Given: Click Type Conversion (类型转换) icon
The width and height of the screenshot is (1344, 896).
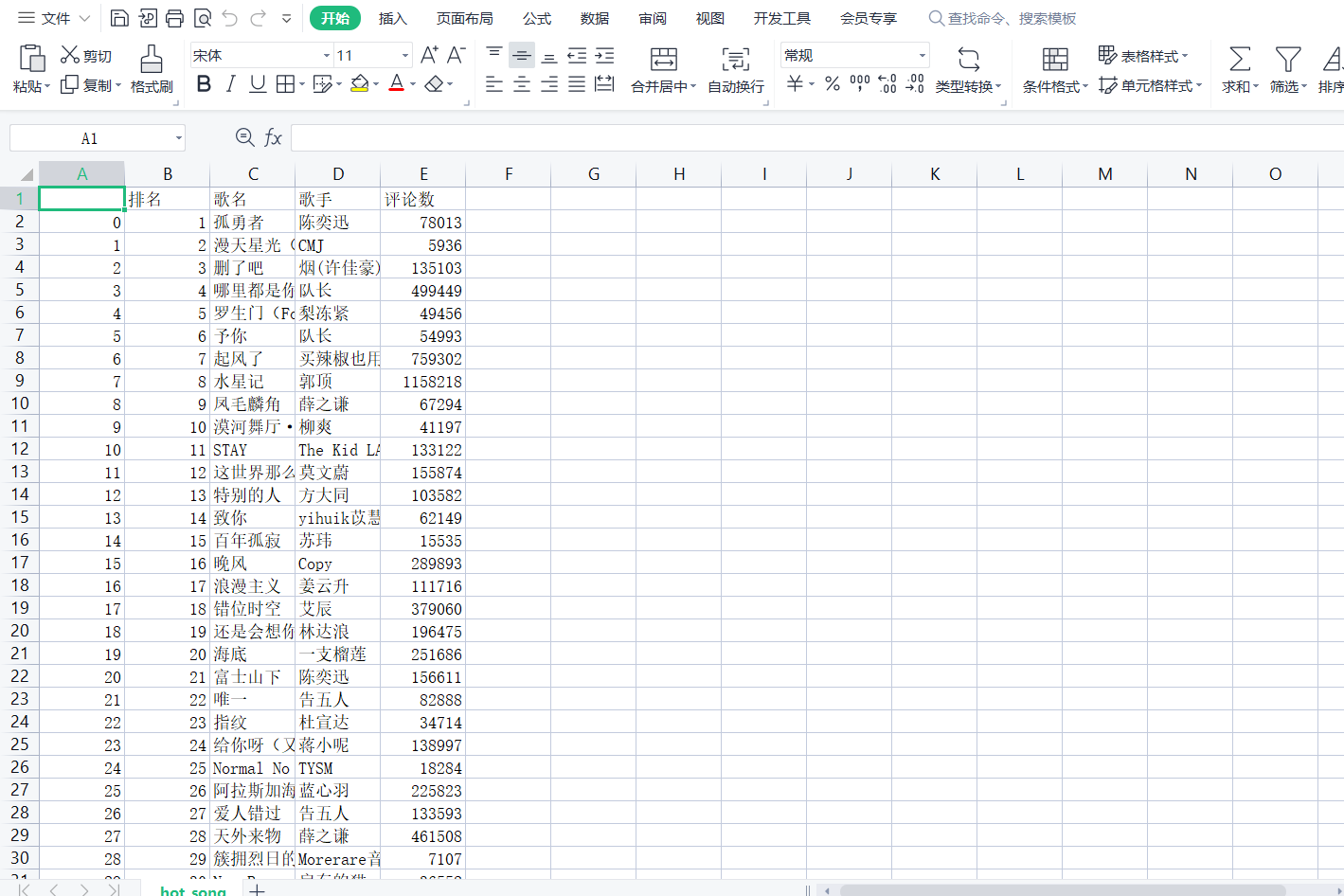Looking at the screenshot, I should 968,59.
